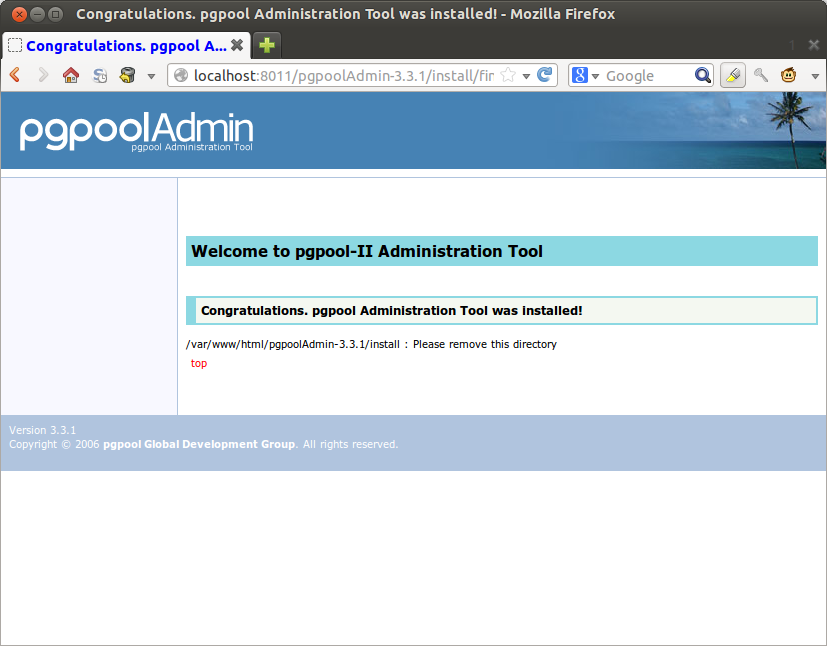Click the browser Back arrow
This screenshot has width=827, height=646.
(15, 75)
